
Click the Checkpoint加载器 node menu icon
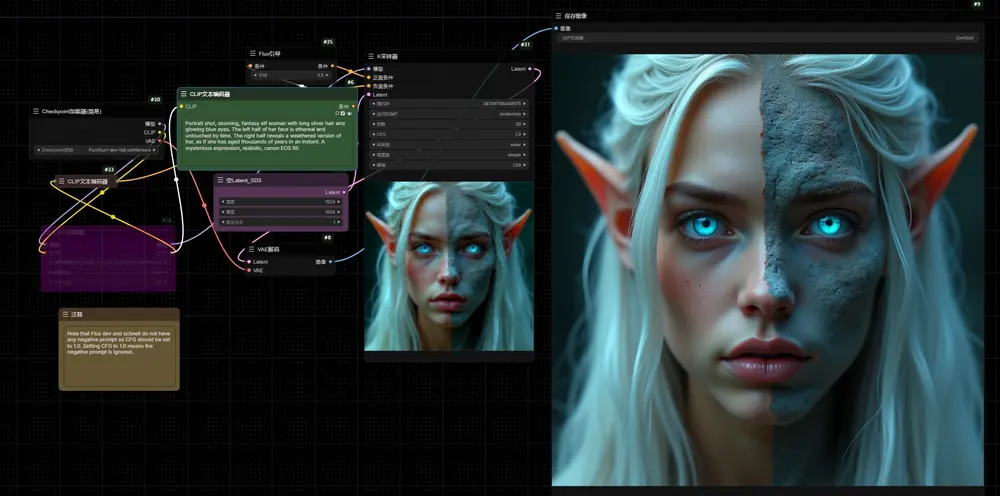36,112
